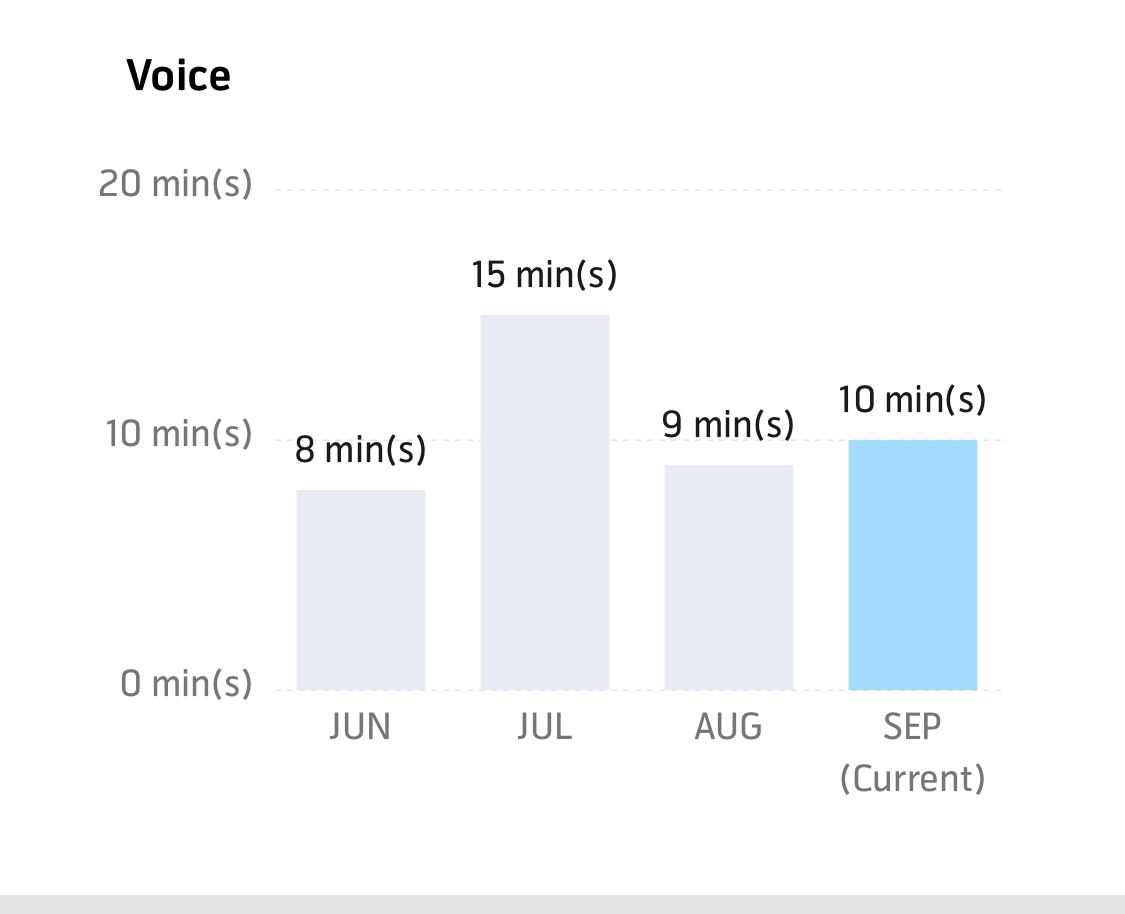The width and height of the screenshot is (1125, 914).
Task: Click the (Current) text under SEP
Action: (x=912, y=778)
